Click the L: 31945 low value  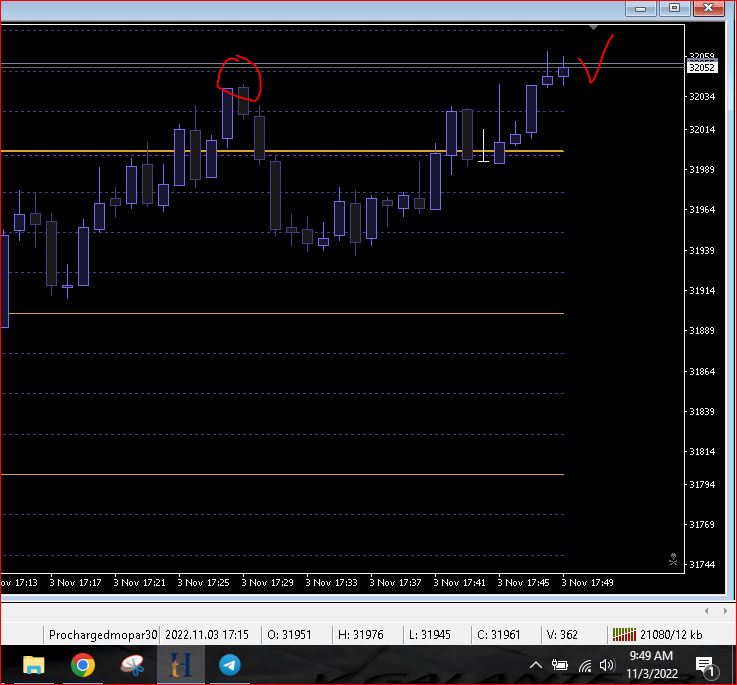430,635
